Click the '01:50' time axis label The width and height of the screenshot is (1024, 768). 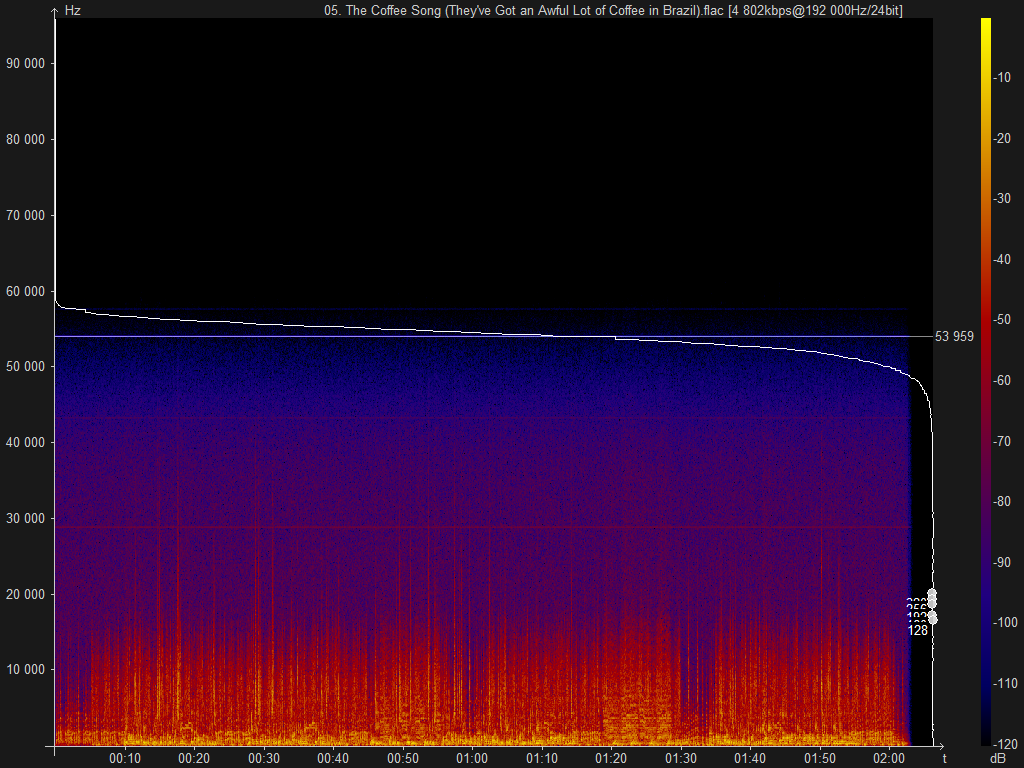820,758
